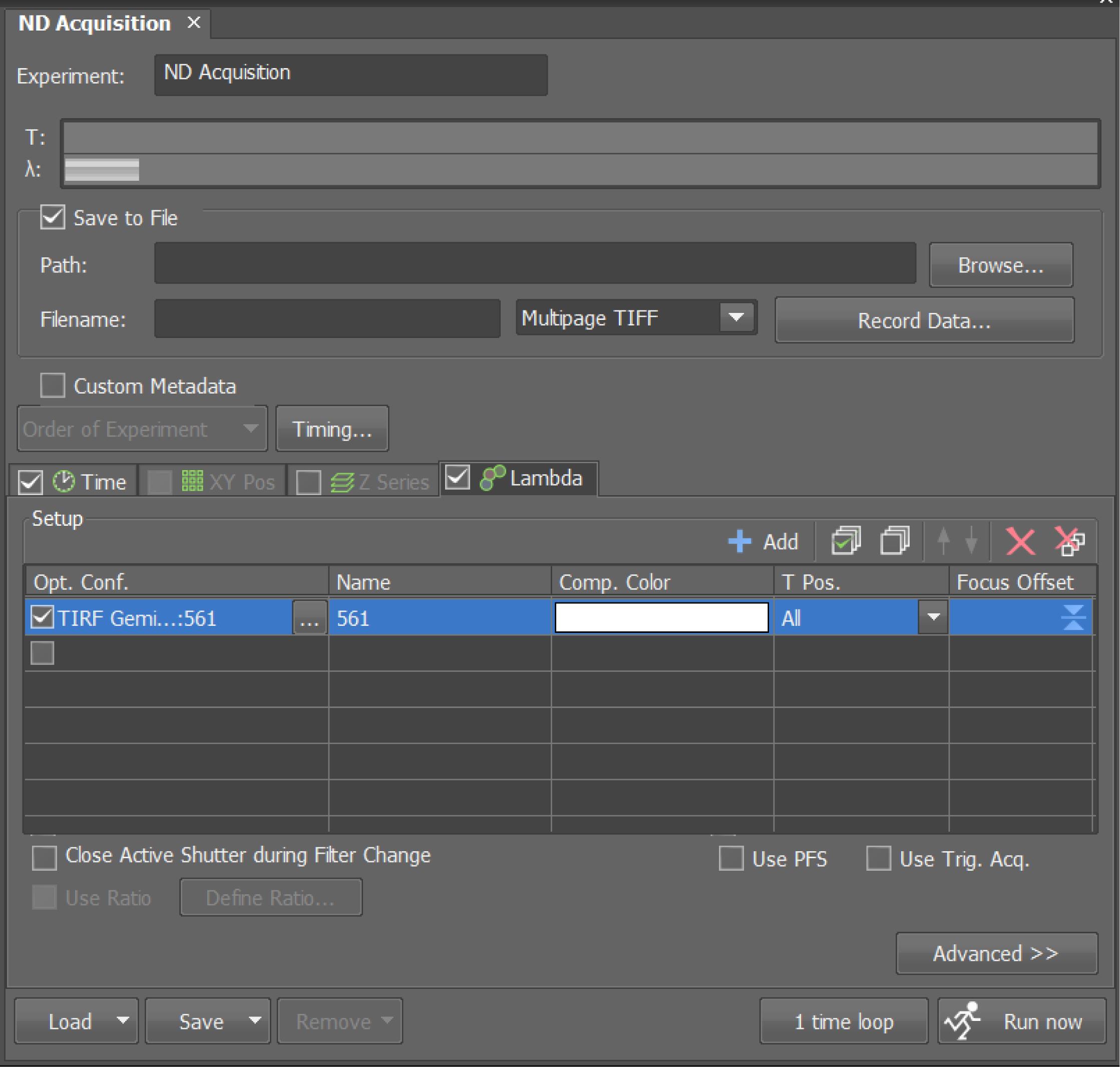Click the Comp. Color column header
The width and height of the screenshot is (1120, 1067).
pos(663,582)
